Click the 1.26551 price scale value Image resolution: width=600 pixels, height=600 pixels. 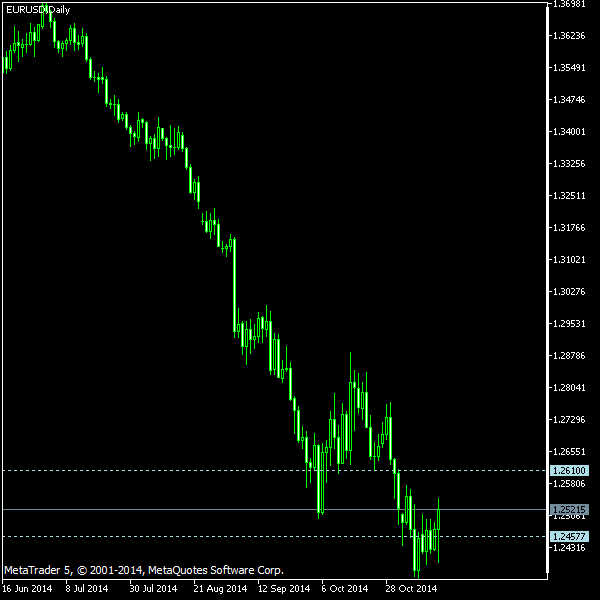569,452
